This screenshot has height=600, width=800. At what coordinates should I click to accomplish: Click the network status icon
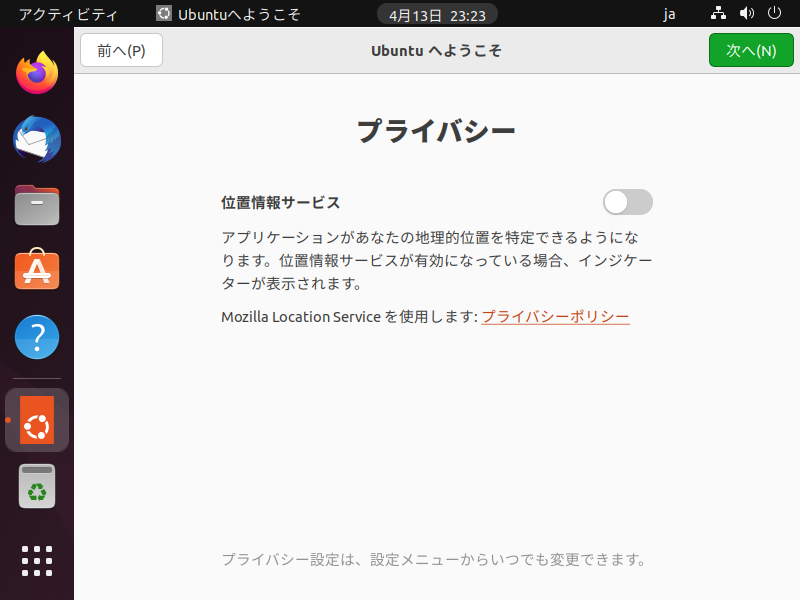(x=718, y=13)
